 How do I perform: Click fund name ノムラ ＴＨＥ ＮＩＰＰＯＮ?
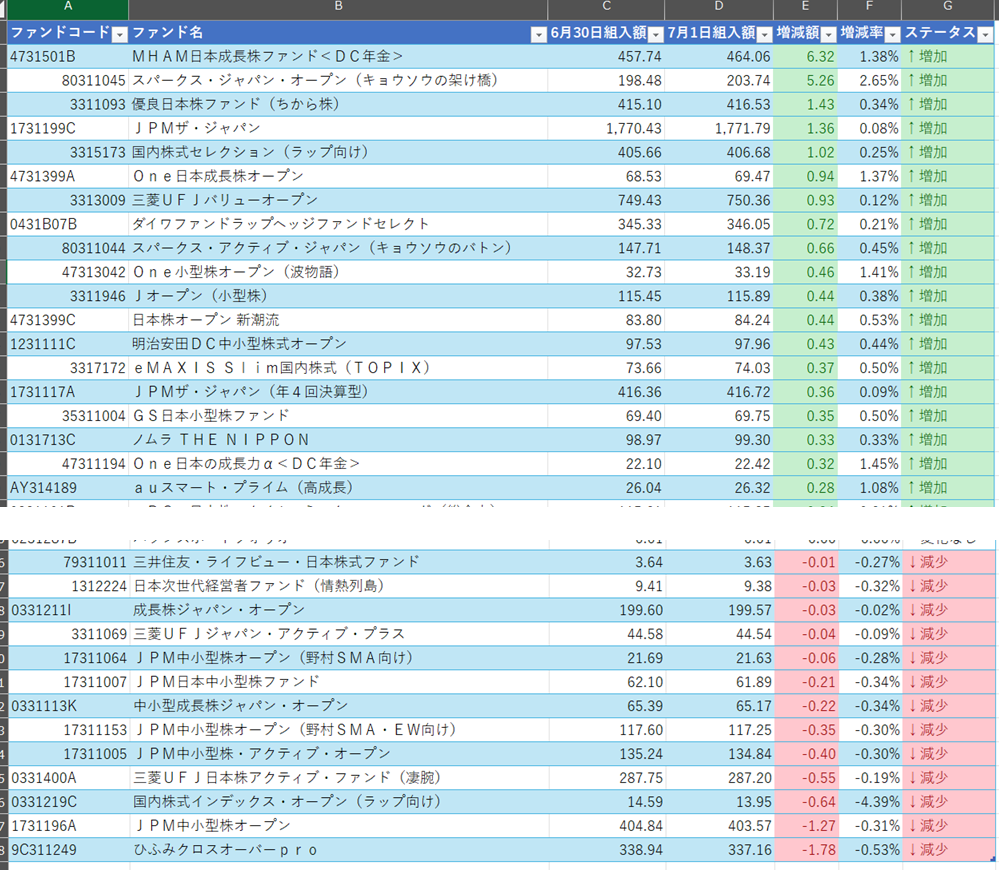[338, 440]
